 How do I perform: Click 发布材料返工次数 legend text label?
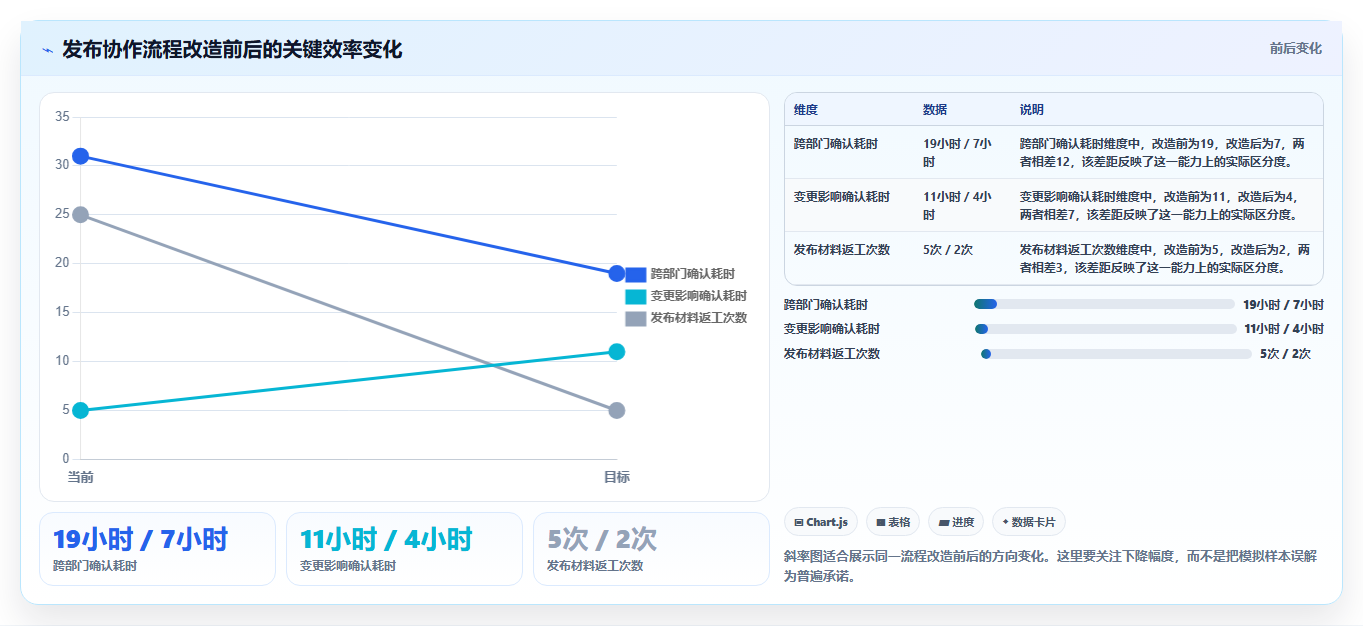click(x=699, y=318)
